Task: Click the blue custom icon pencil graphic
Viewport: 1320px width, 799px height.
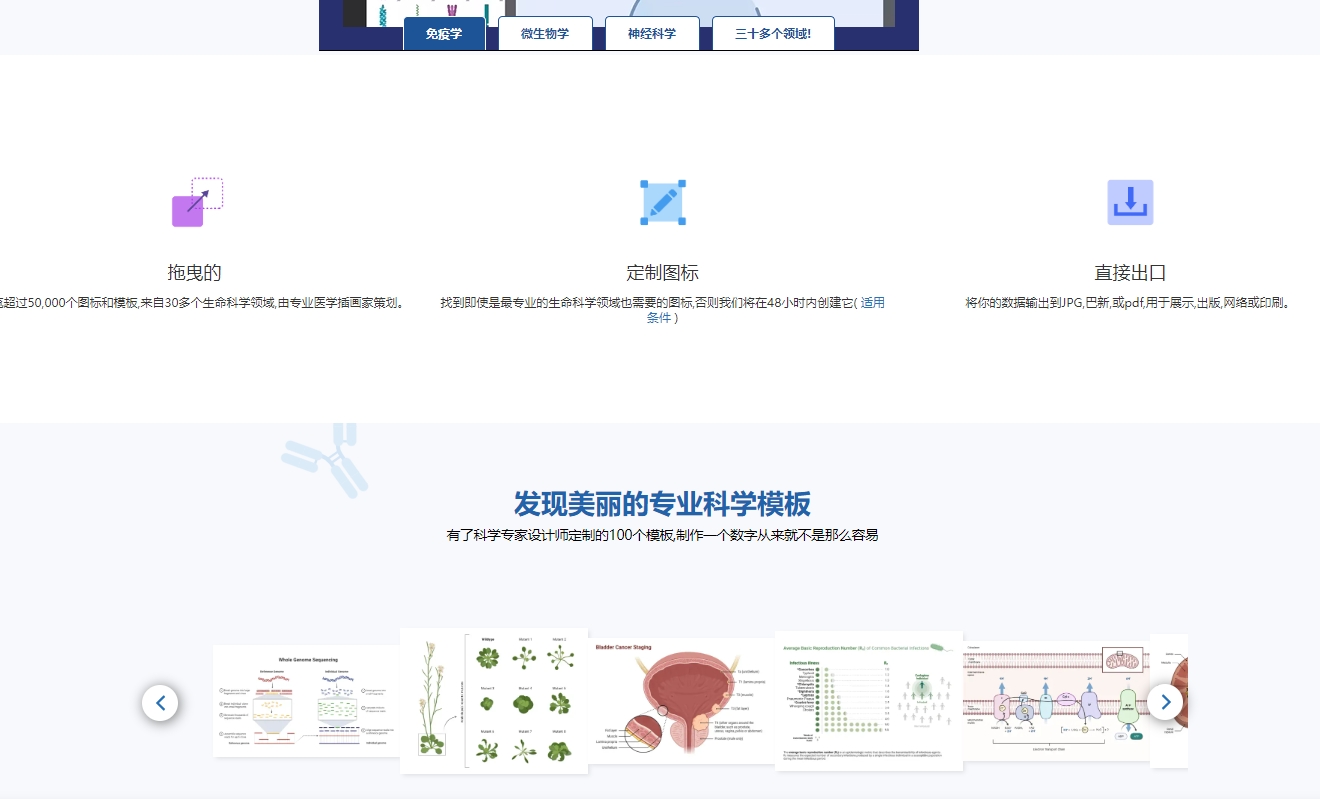Action: pos(663,202)
